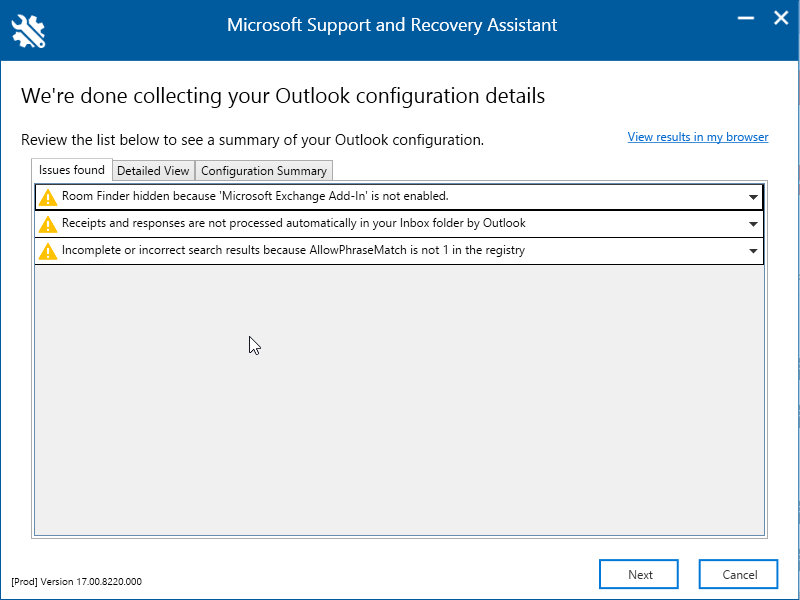Select the Room Finder hidden issue text

point(255,196)
